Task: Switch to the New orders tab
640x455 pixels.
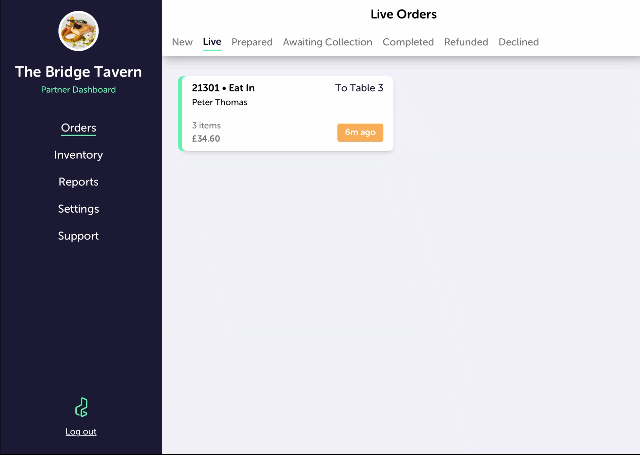Action: point(182,42)
